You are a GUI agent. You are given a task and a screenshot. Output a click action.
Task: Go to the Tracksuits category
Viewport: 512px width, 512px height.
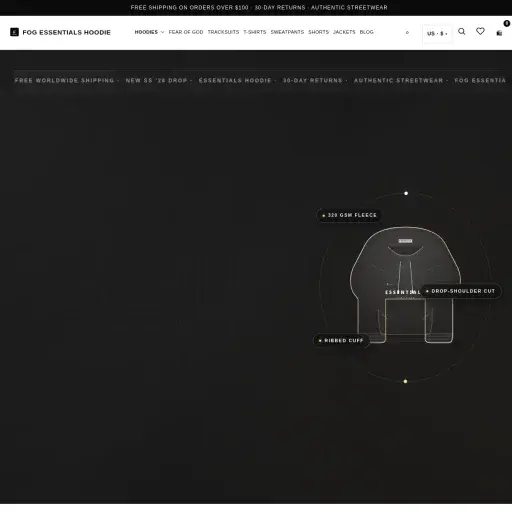coord(223,32)
